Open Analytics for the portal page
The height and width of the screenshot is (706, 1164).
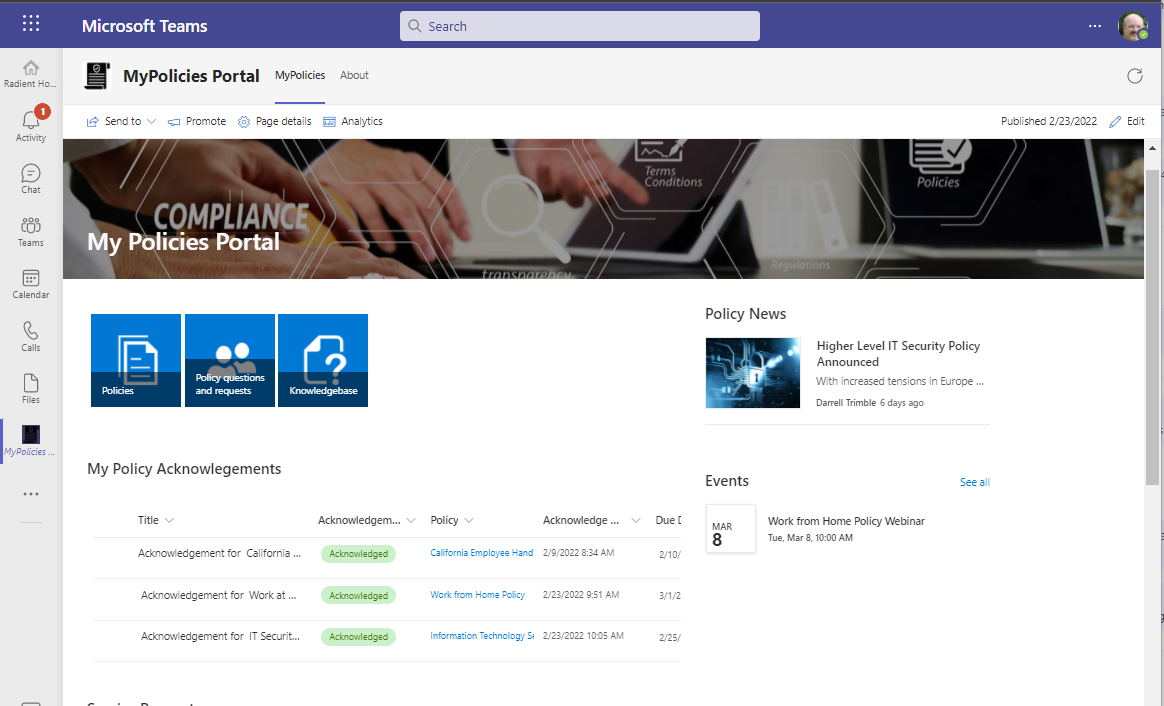(x=352, y=121)
